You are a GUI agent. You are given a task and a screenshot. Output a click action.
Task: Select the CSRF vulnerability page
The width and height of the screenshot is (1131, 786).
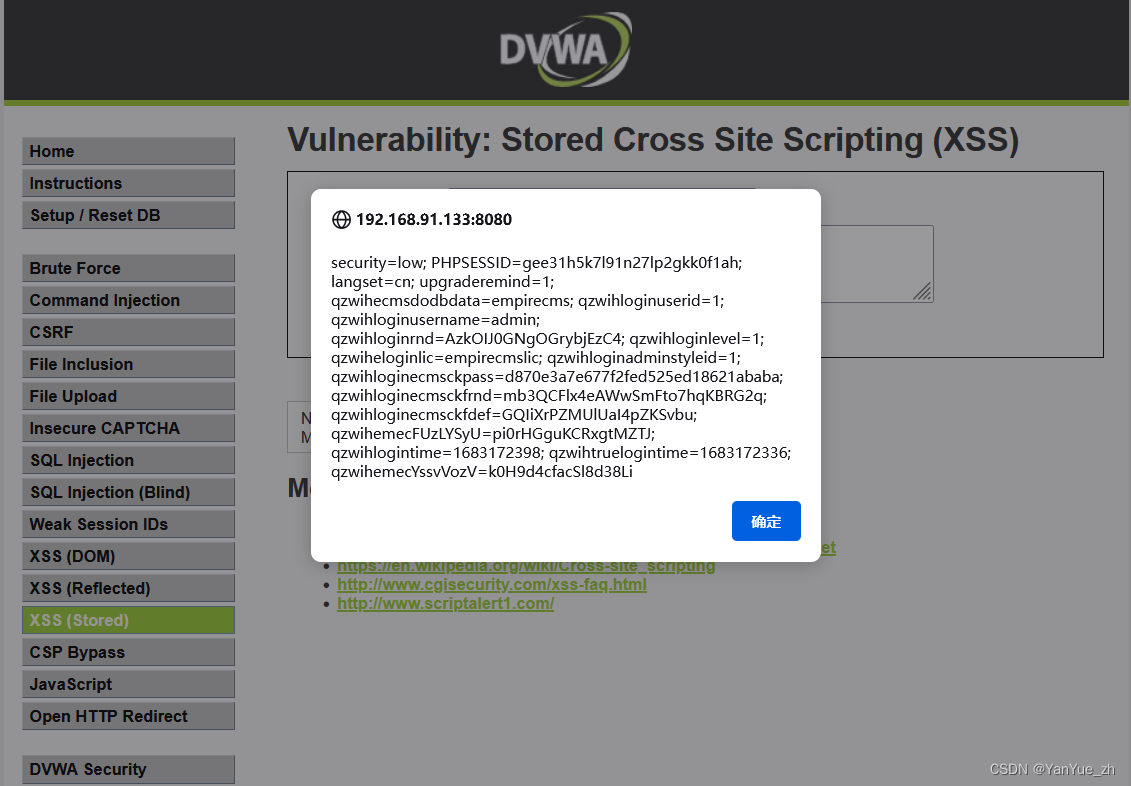pos(128,332)
